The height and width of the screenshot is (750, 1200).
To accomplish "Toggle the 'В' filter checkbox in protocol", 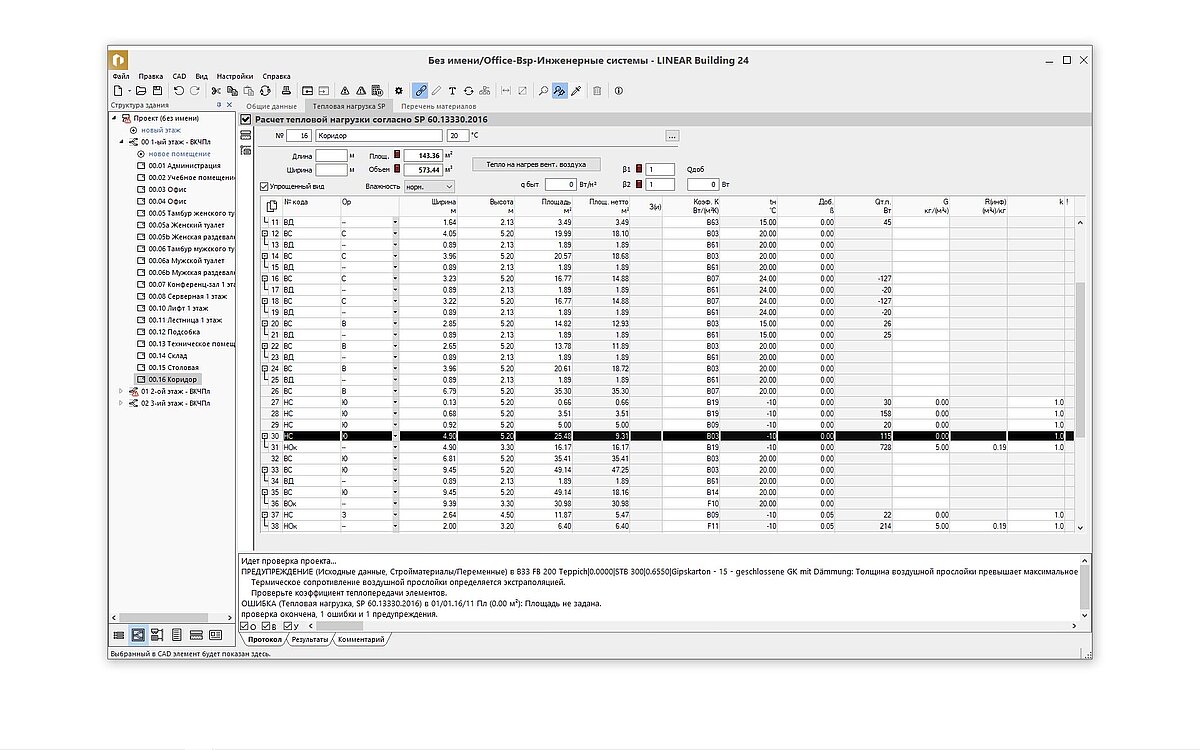I will [266, 625].
